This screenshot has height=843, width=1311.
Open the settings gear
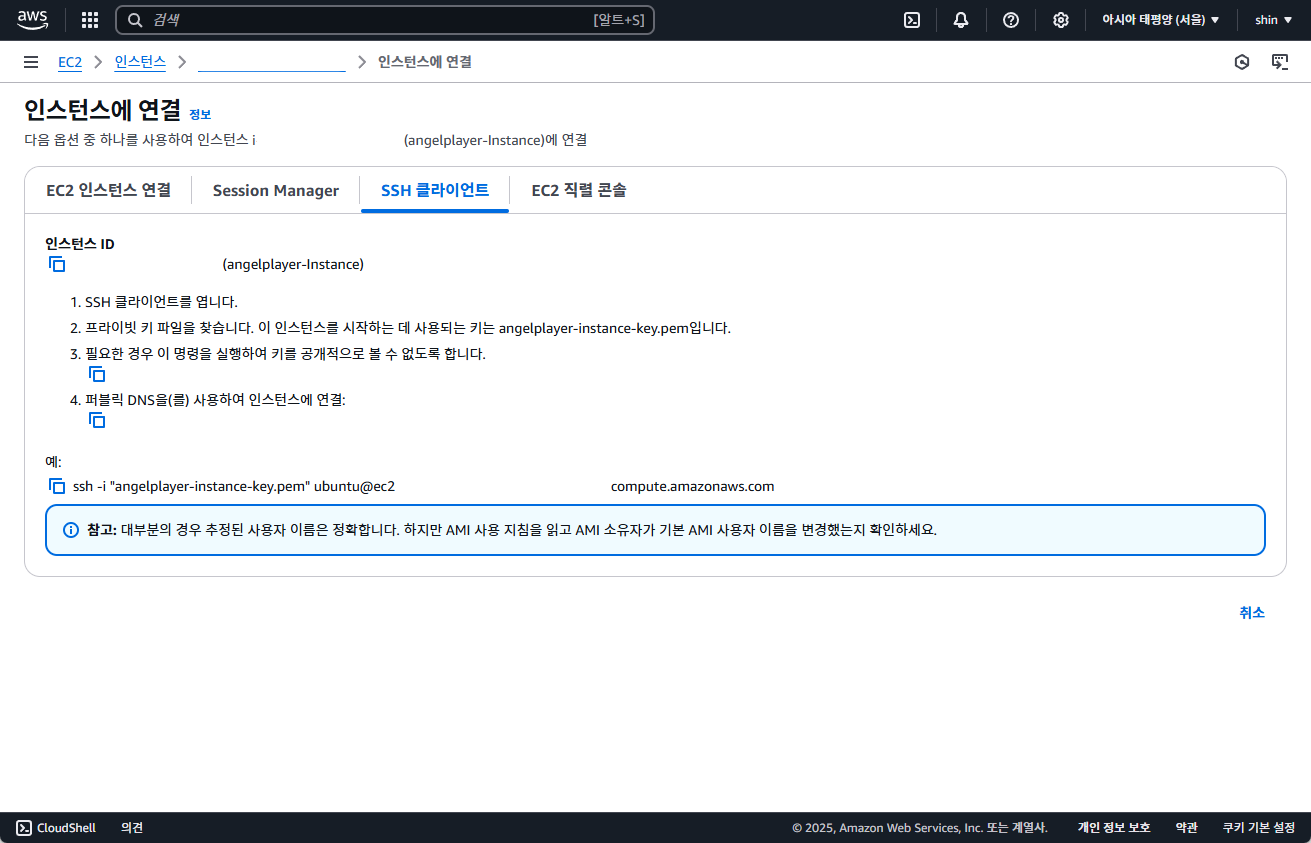pos(1061,20)
